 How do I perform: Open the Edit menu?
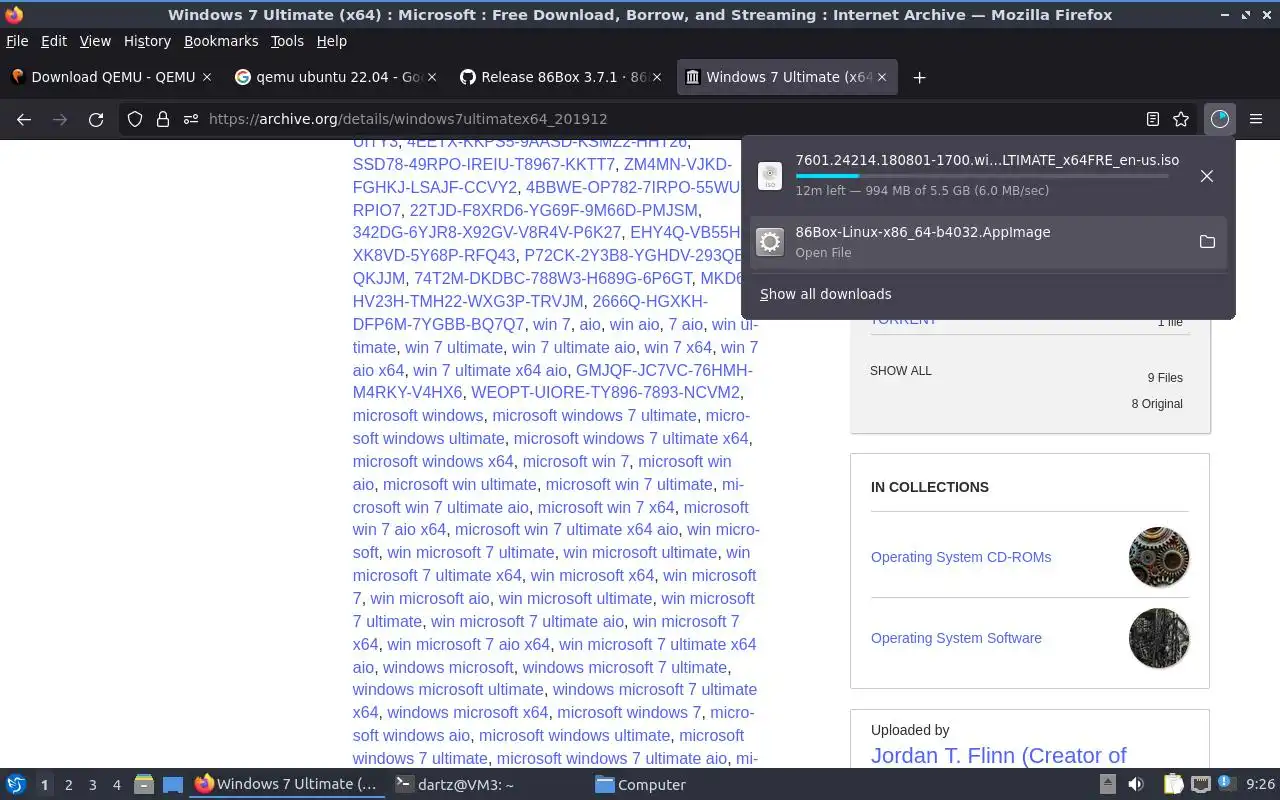coord(54,41)
